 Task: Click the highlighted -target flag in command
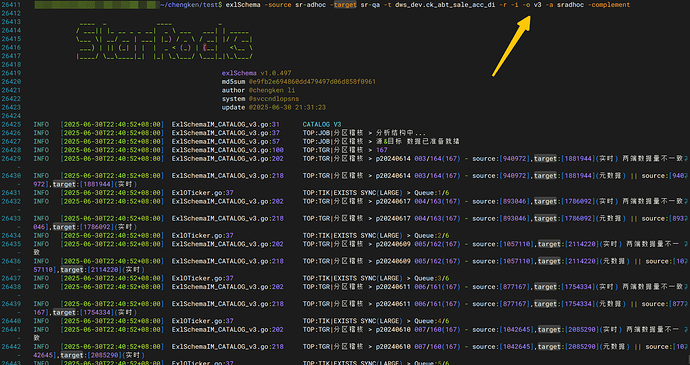(344, 5)
